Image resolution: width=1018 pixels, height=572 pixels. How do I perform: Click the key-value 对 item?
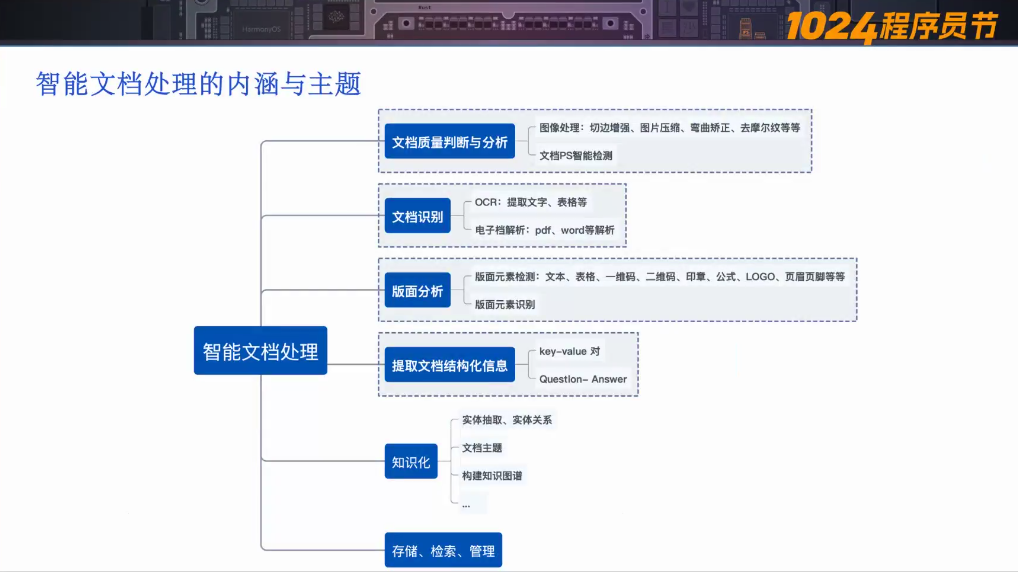click(570, 351)
